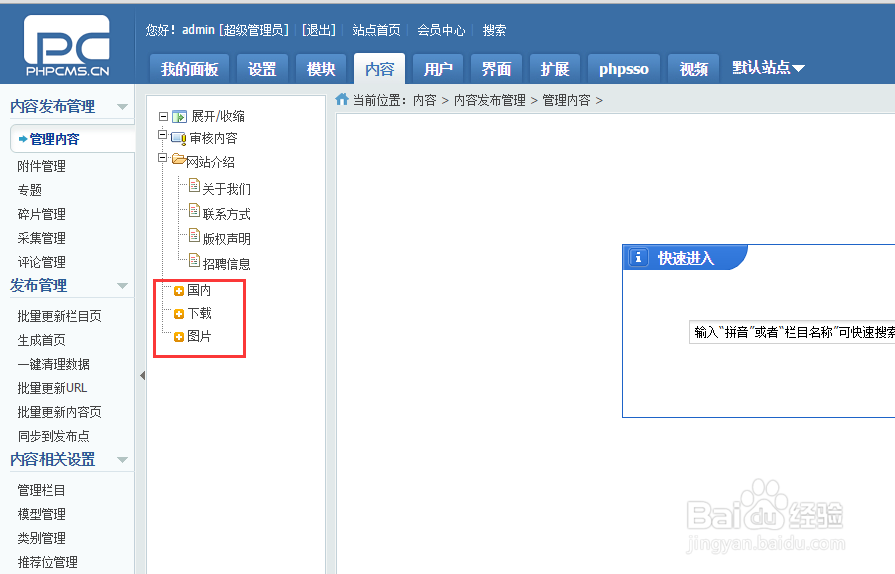Select the 联系方式 tree item
This screenshot has width=895, height=574.
[x=227, y=214]
